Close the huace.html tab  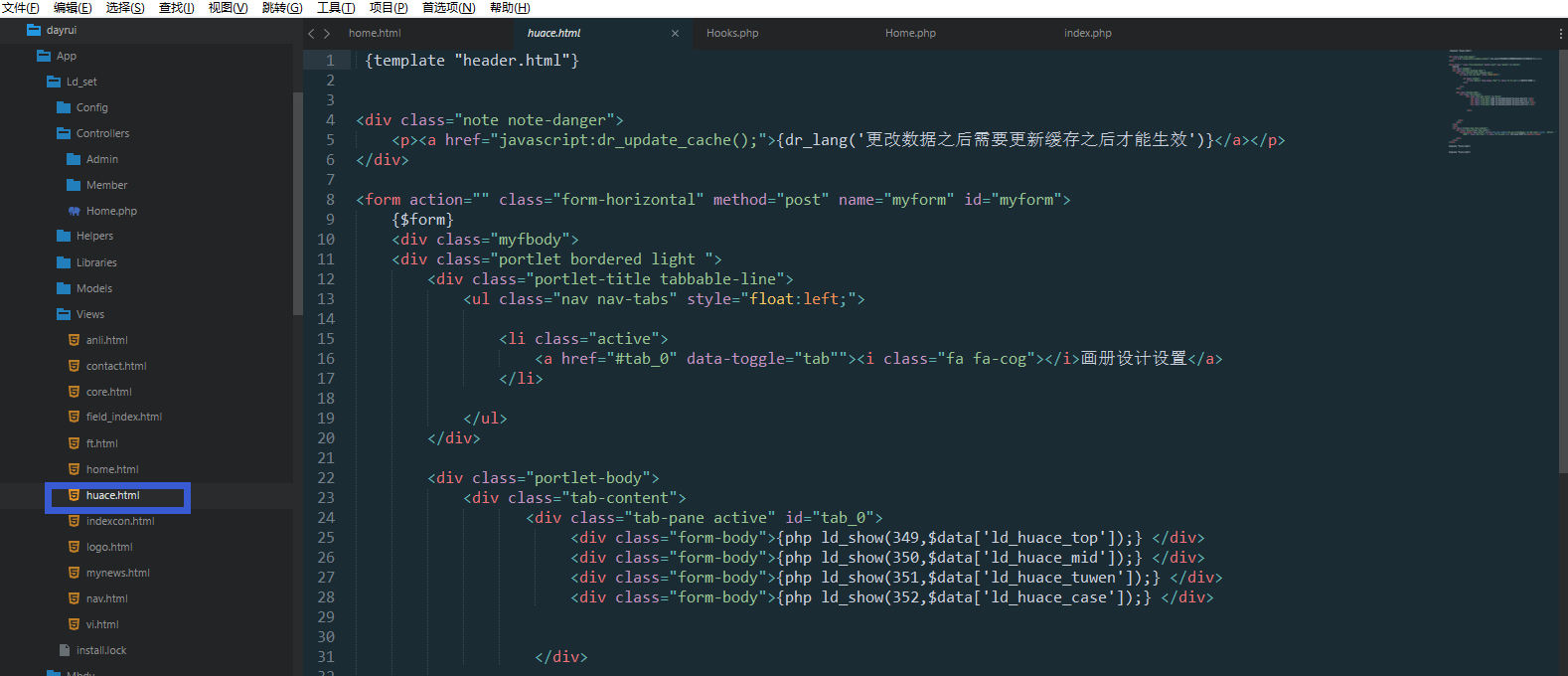click(x=675, y=33)
